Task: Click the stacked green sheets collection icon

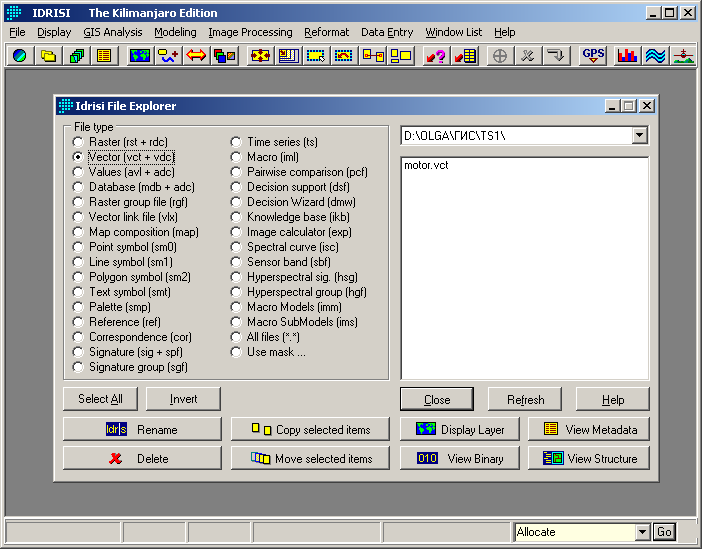Action: tap(76, 56)
